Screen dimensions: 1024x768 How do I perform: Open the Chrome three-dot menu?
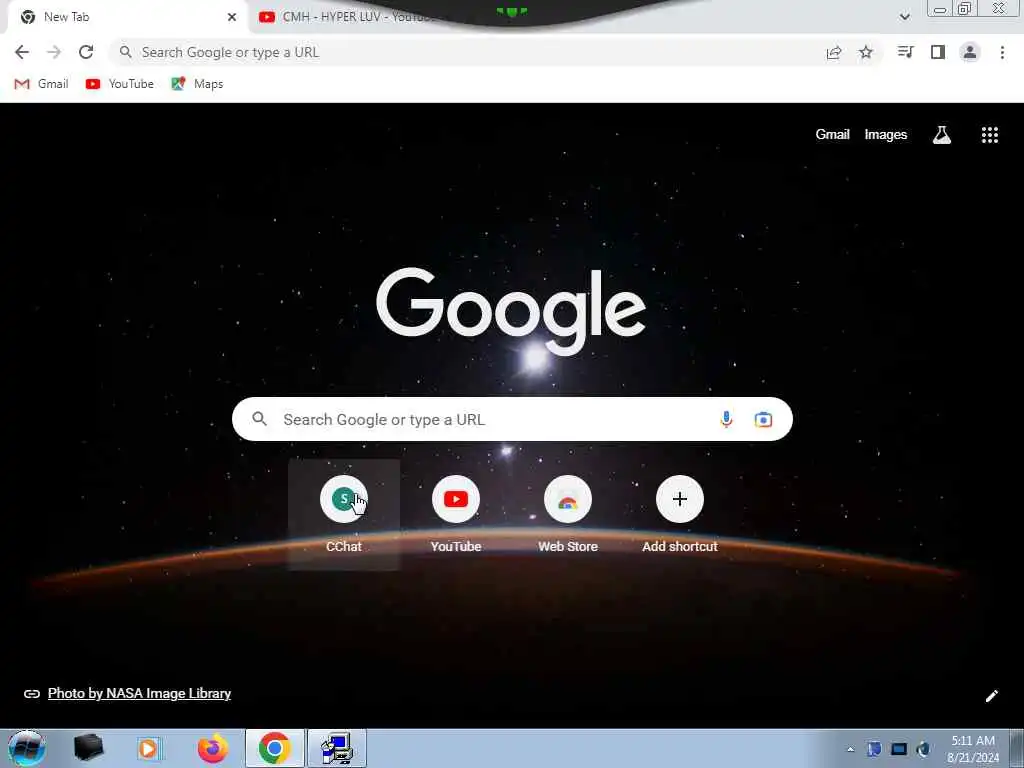tap(1002, 52)
